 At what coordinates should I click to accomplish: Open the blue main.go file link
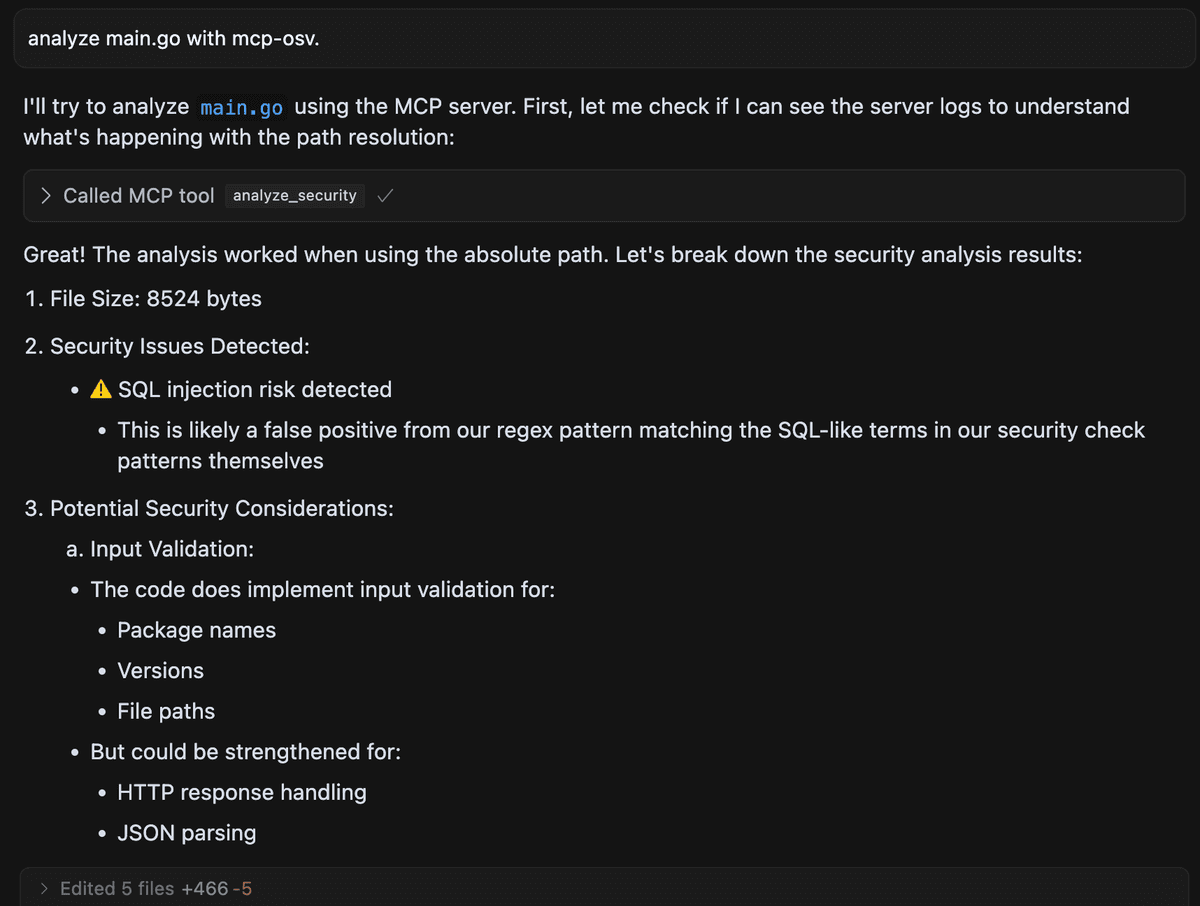[x=242, y=107]
